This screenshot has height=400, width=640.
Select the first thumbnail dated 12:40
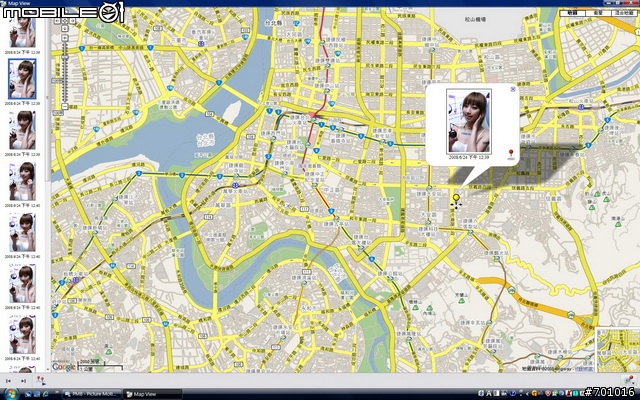tap(22, 181)
